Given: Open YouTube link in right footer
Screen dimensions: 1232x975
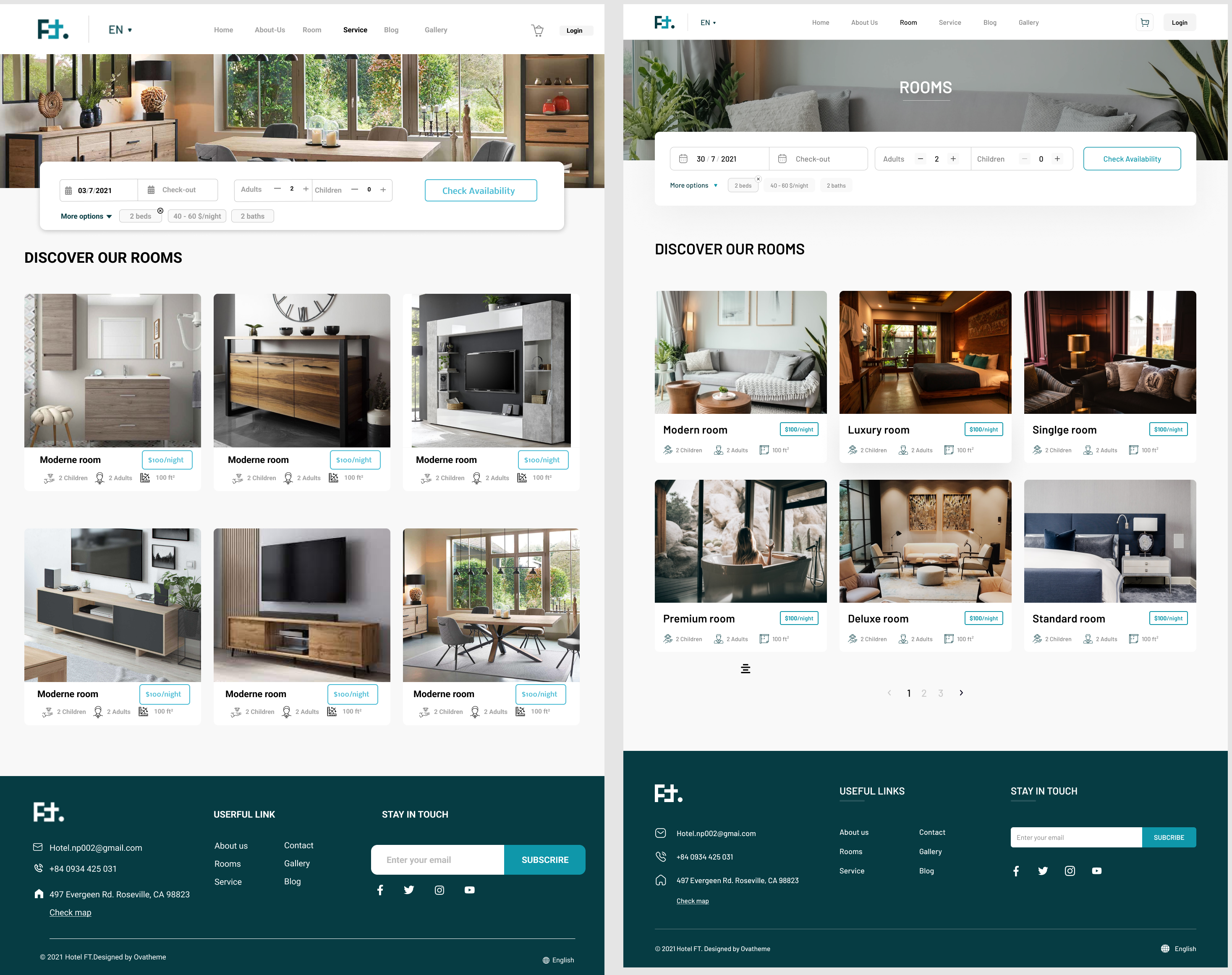Looking at the screenshot, I should 1096,870.
